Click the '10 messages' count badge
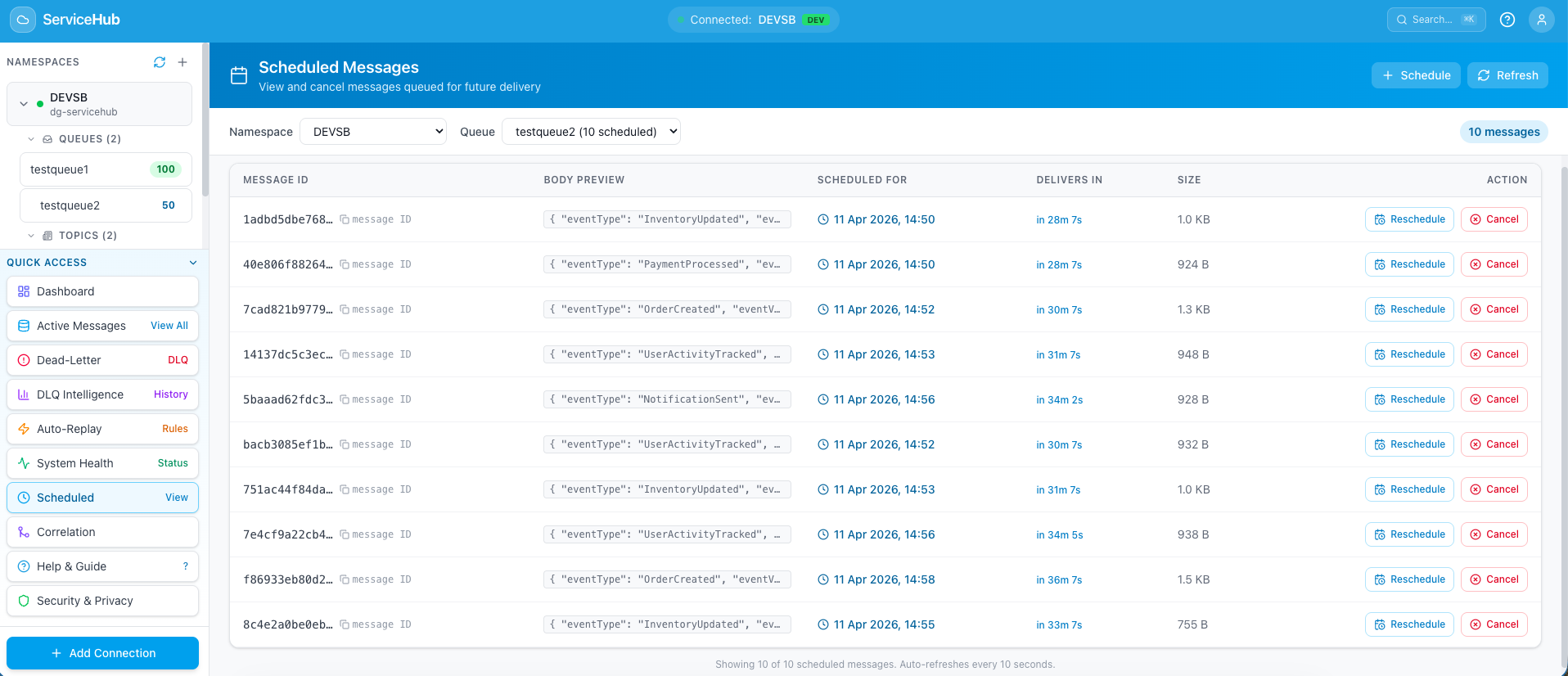 pyautogui.click(x=1503, y=132)
